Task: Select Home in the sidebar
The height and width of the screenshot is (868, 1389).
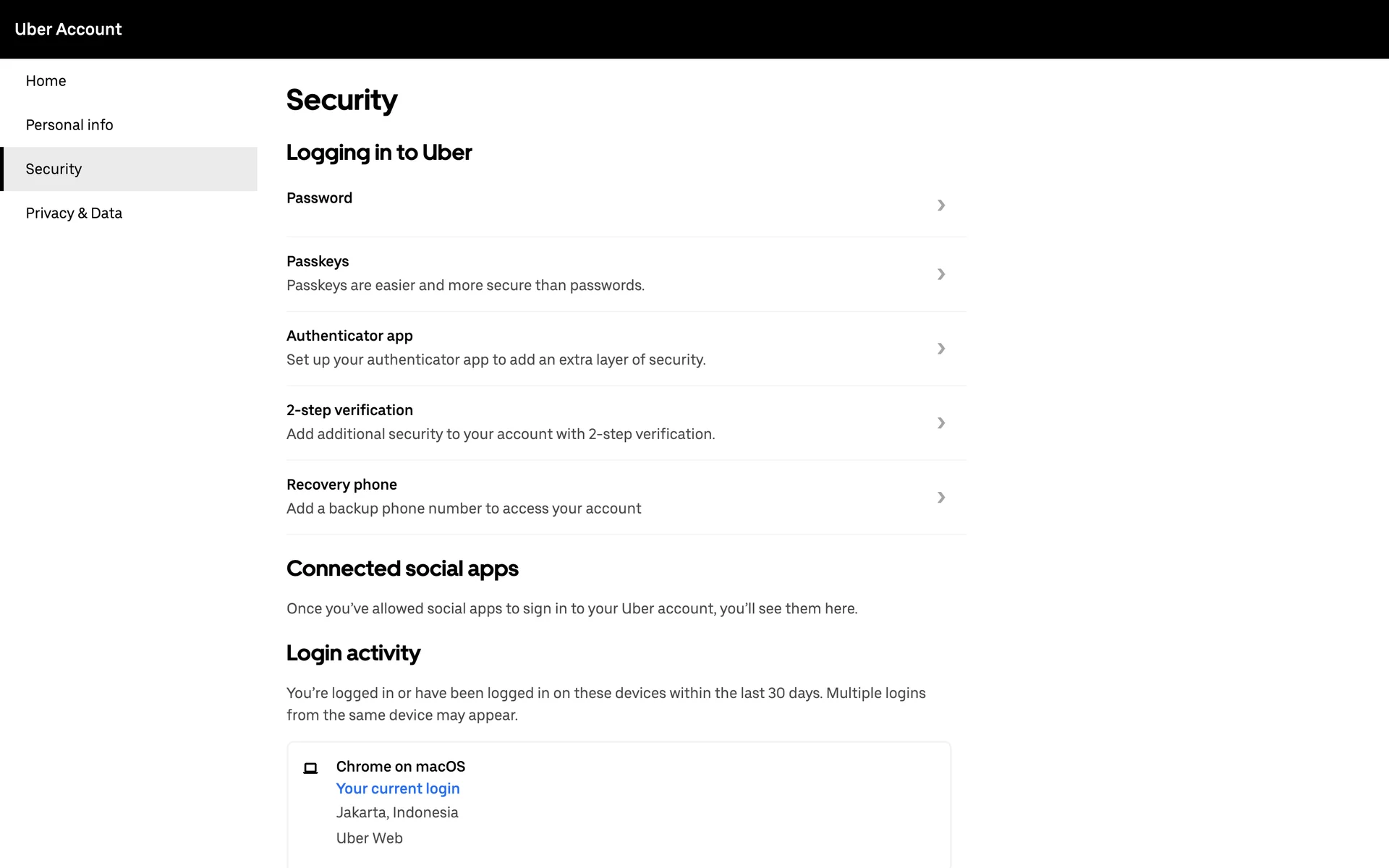Action: coord(46,80)
